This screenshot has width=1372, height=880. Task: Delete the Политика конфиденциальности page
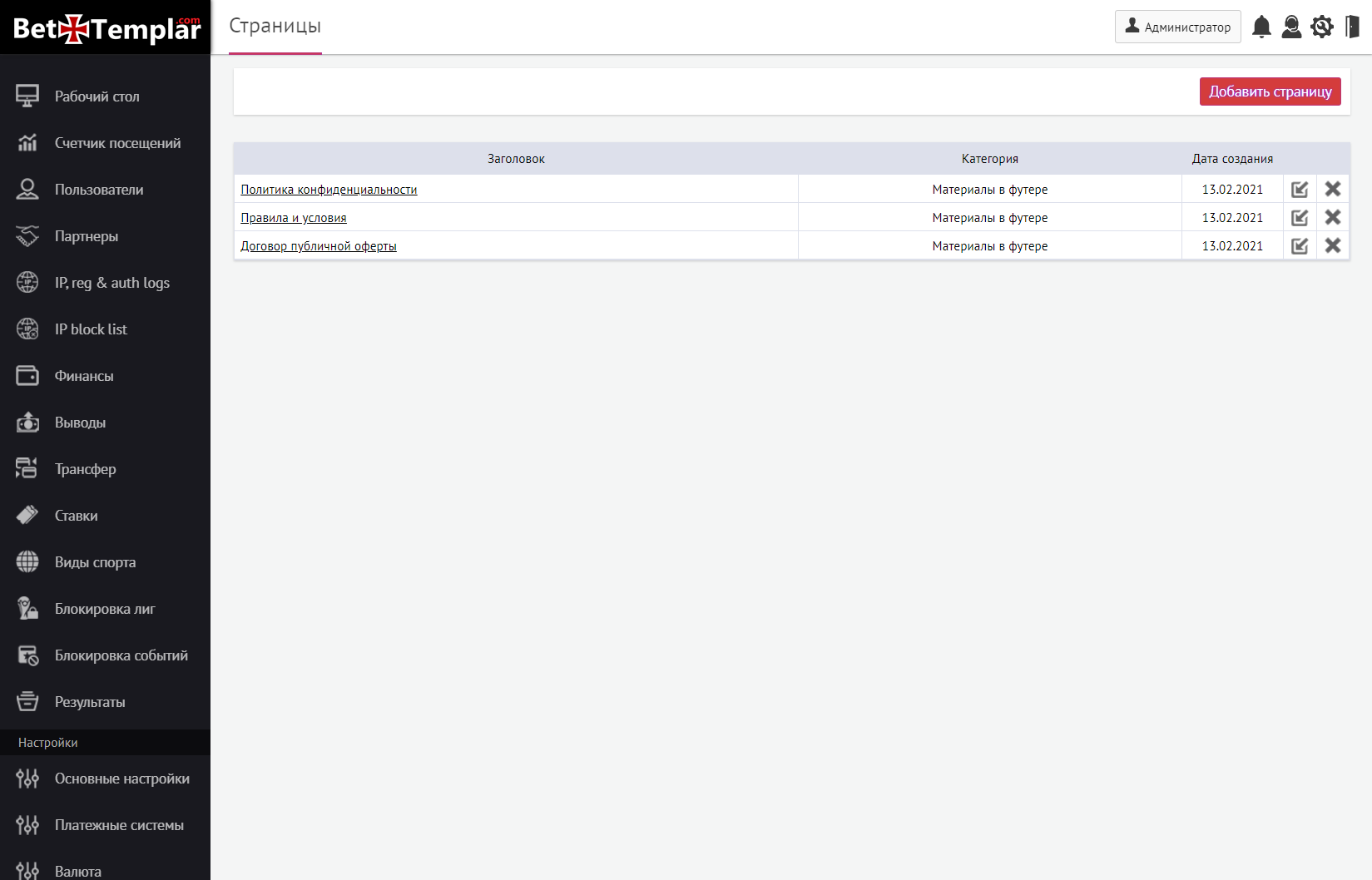(x=1332, y=190)
